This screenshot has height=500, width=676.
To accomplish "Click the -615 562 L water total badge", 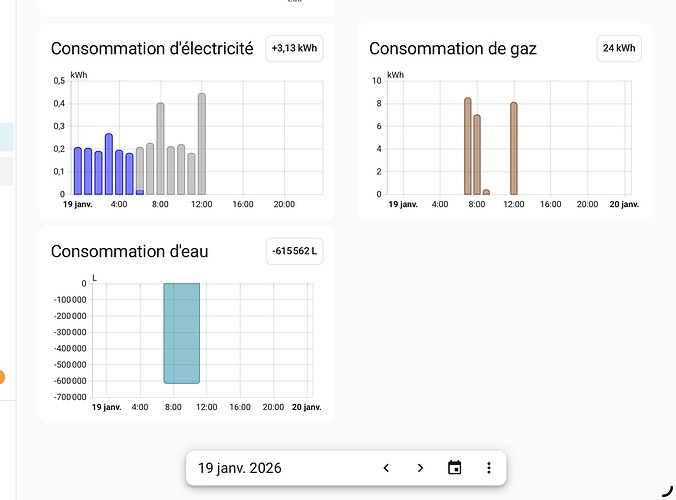I will (x=294, y=250).
